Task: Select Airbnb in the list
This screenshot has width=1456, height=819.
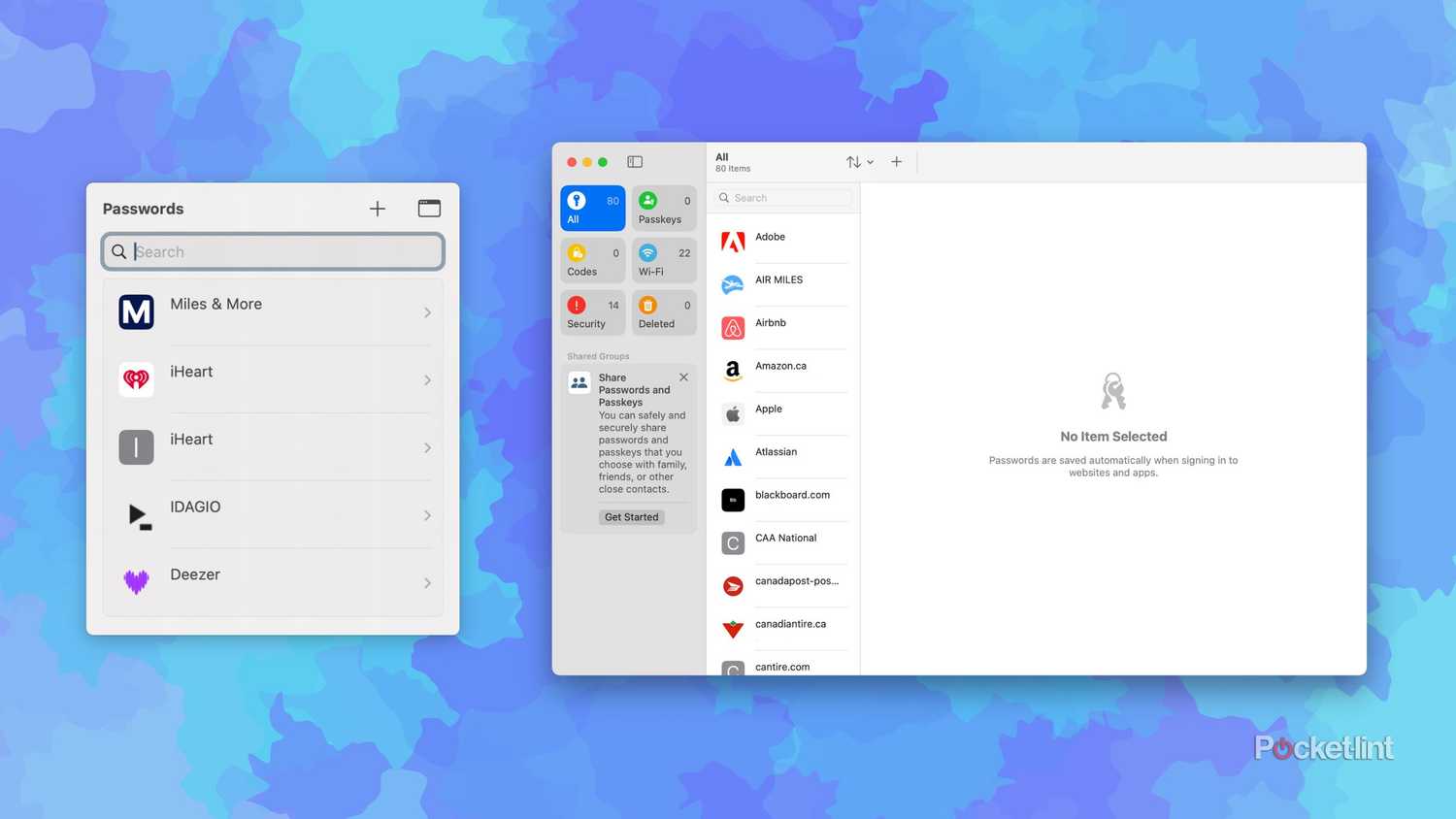Action: [x=783, y=327]
